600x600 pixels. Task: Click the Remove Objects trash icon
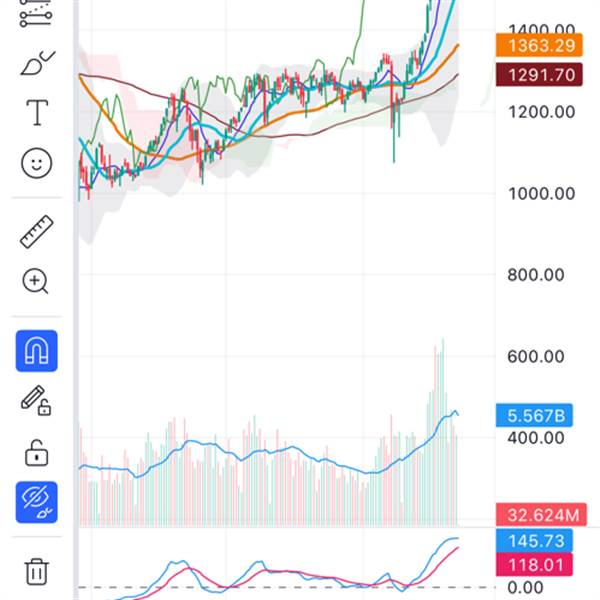tap(36, 572)
